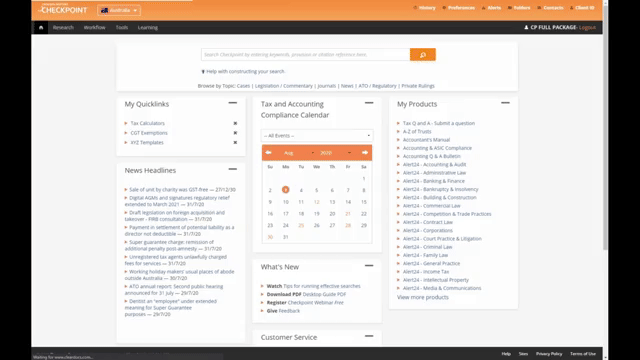Image resolution: width=640 pixels, height=360 pixels.
Task: Click into the Checkpoint search field
Action: click(305, 55)
